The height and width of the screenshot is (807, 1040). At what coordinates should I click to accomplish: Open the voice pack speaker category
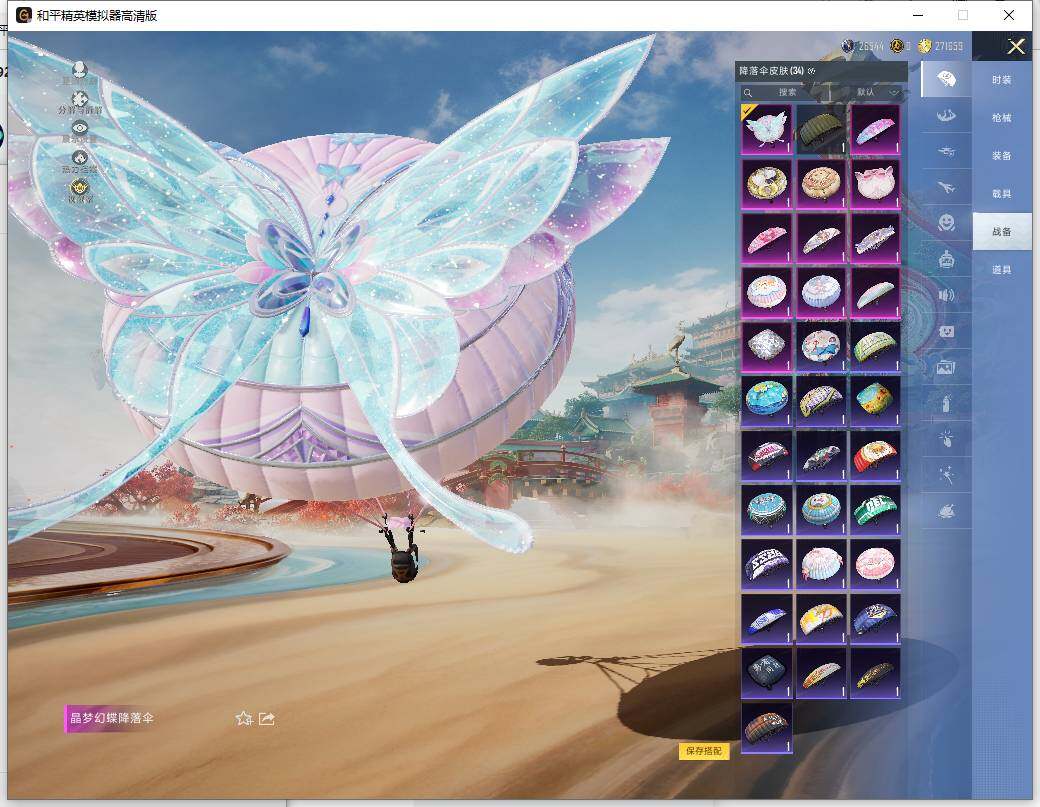pos(945,295)
